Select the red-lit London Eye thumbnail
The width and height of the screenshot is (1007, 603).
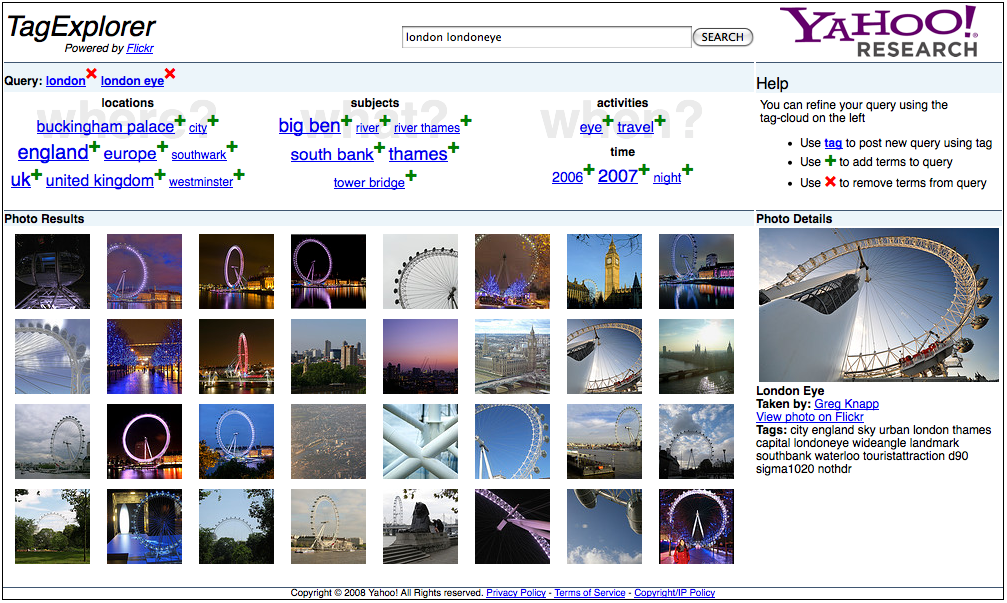click(236, 356)
